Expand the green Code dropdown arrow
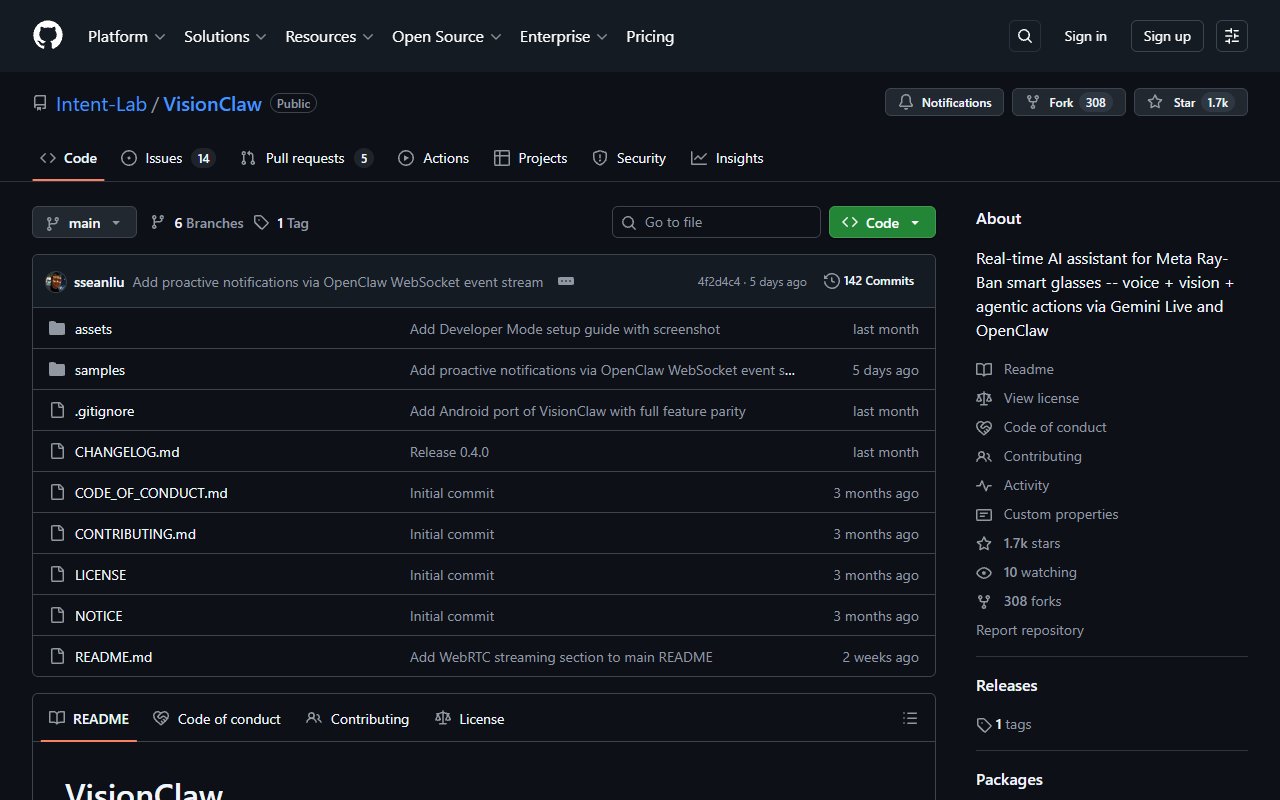 (x=914, y=222)
